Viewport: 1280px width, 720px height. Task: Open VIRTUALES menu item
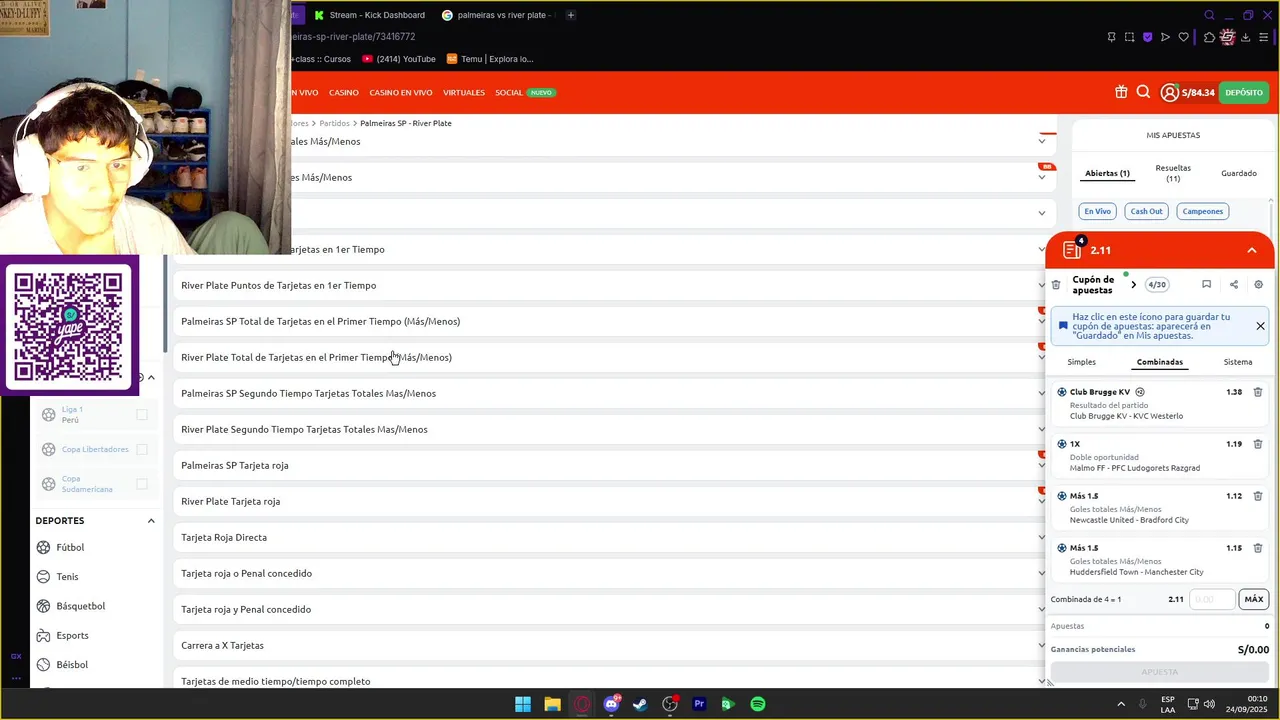pos(464,92)
